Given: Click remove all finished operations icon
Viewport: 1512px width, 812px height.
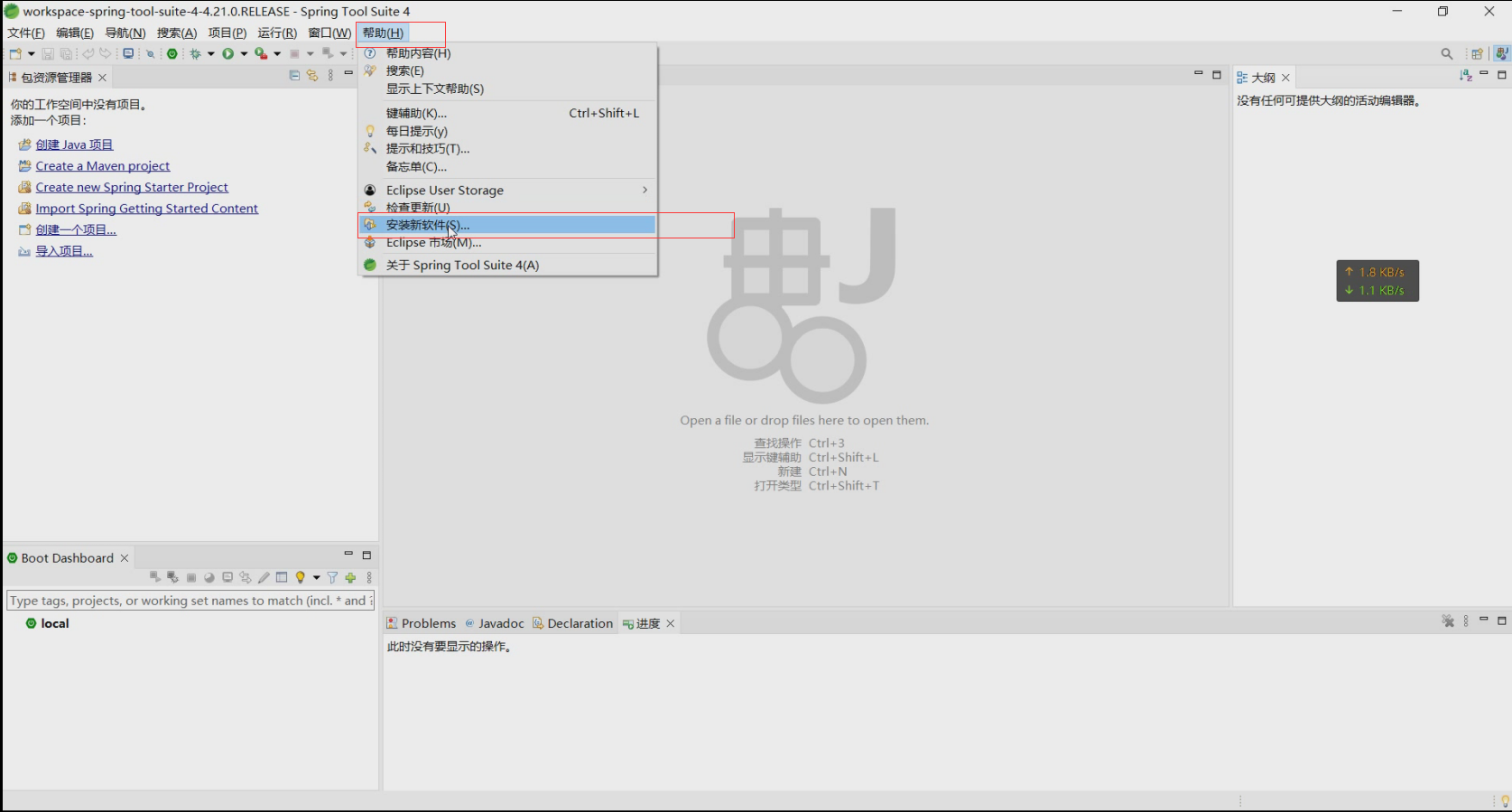Looking at the screenshot, I should coord(1448,621).
